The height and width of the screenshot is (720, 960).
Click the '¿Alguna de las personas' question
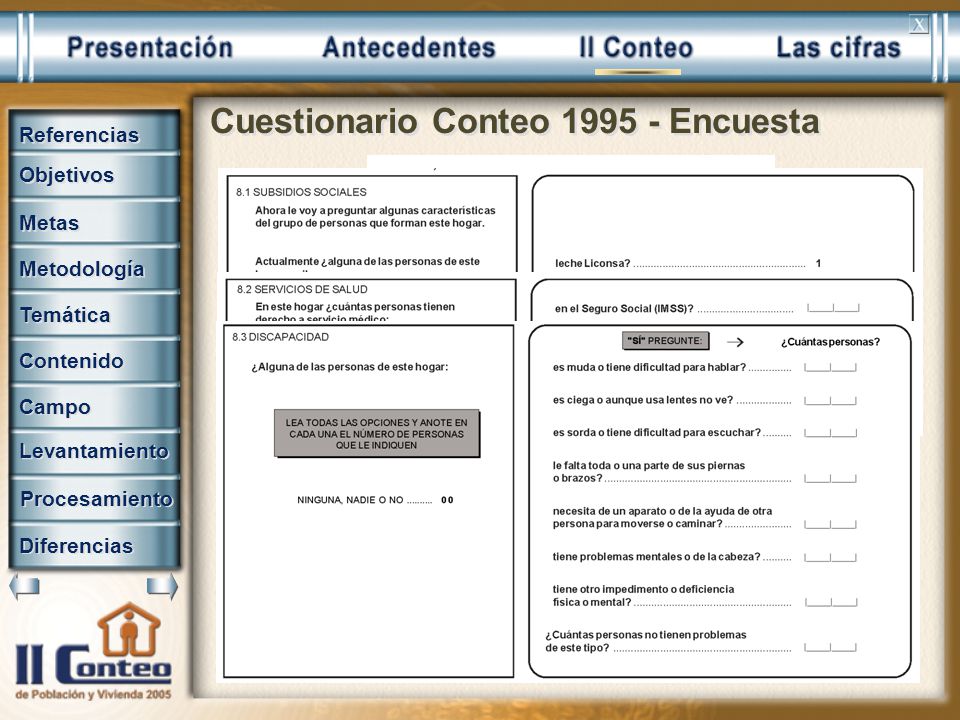coord(350,367)
